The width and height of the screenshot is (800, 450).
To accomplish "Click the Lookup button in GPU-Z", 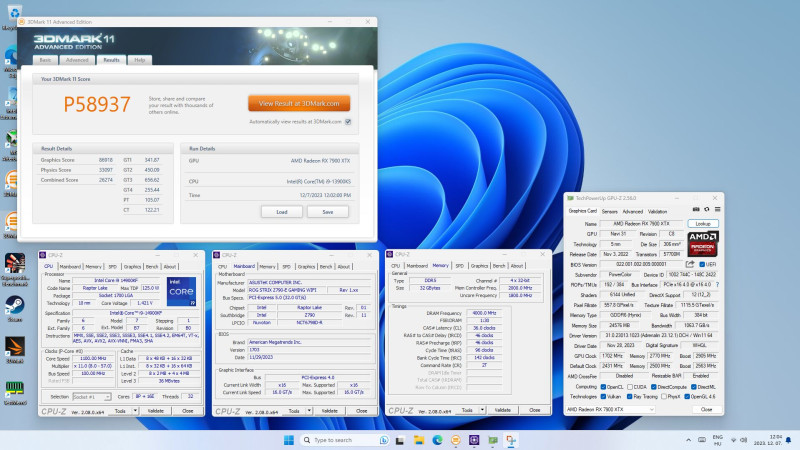I will [703, 223].
